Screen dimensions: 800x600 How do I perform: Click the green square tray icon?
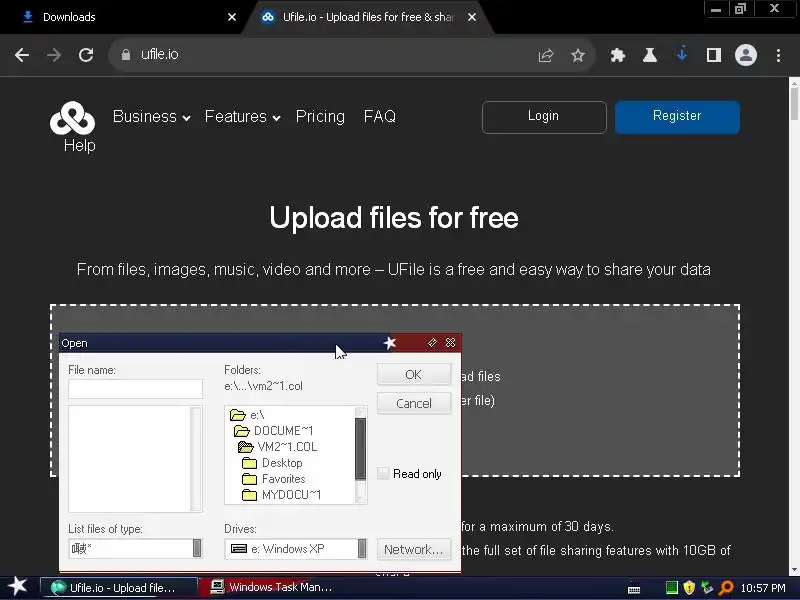671,588
